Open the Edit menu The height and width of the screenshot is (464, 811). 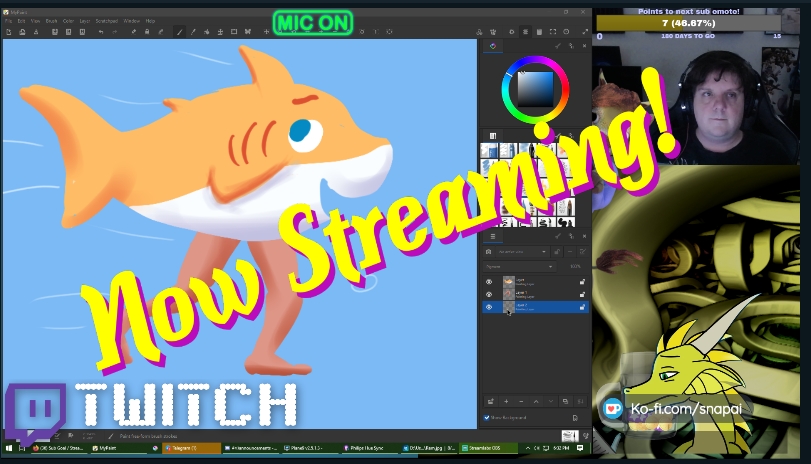point(21,21)
